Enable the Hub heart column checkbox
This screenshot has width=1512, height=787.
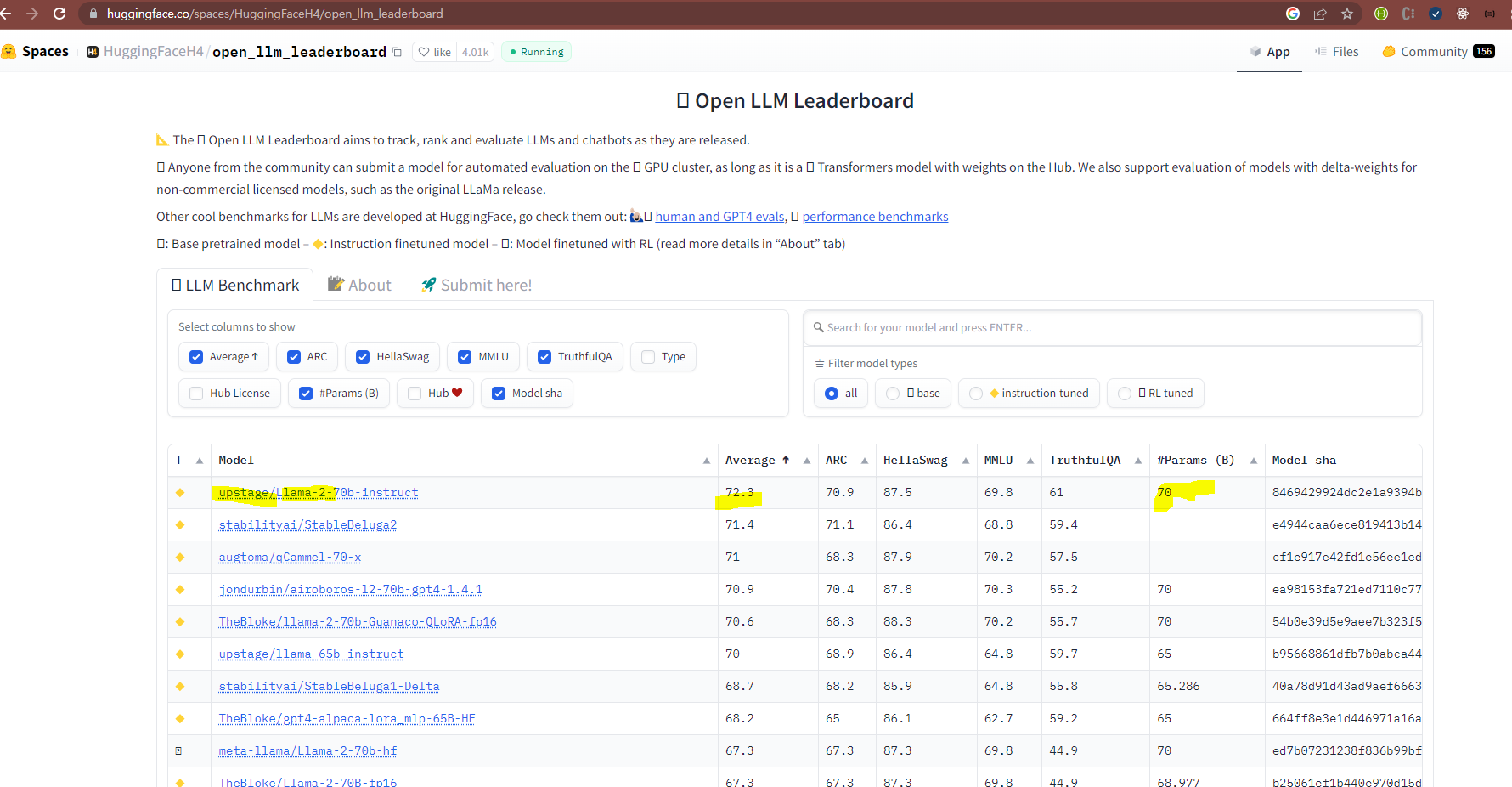coord(415,393)
